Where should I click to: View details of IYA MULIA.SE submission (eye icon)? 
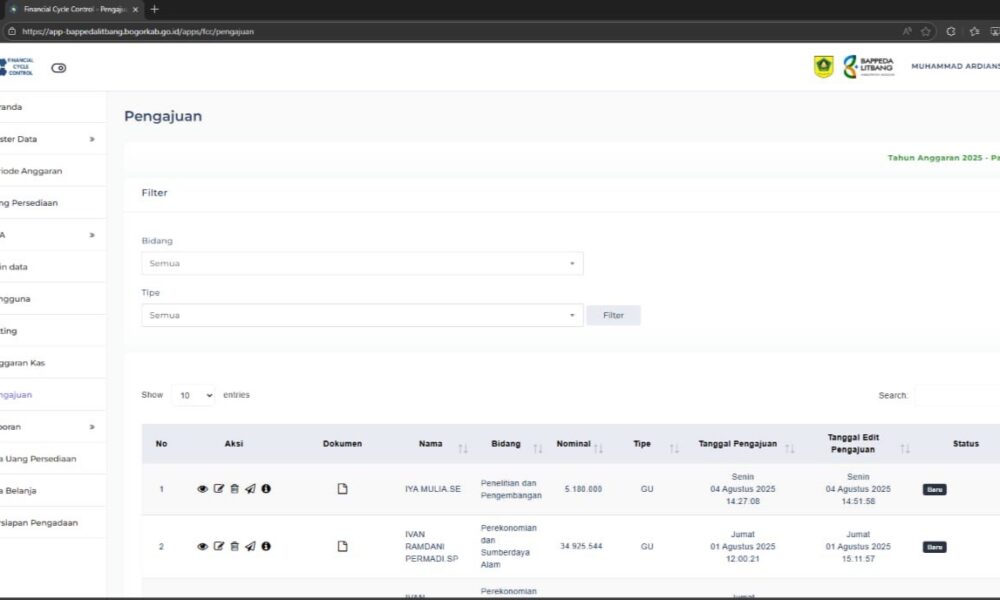point(202,489)
